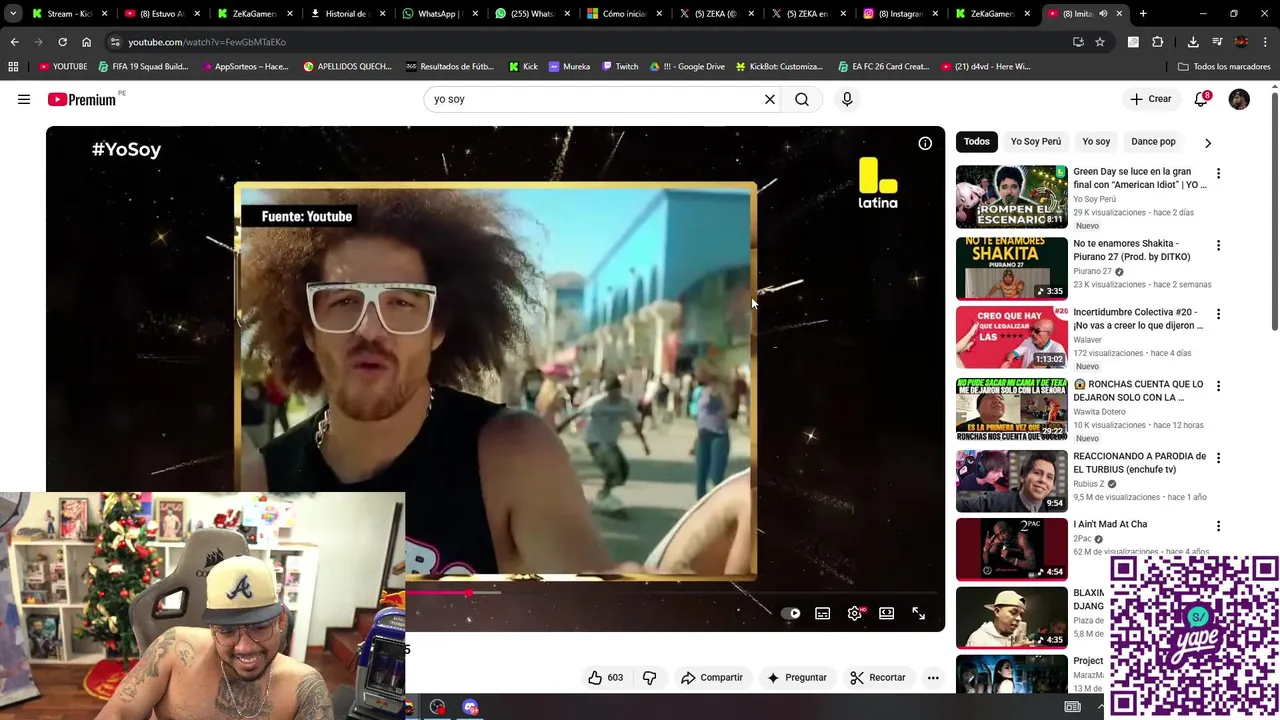Open Green Day American Idiot thumbnail
The width and height of the screenshot is (1280, 720).
pos(1012,197)
